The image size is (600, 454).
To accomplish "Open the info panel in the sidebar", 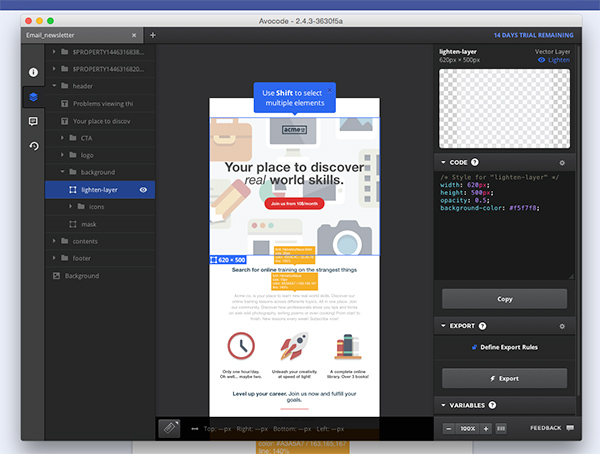I will (33, 72).
